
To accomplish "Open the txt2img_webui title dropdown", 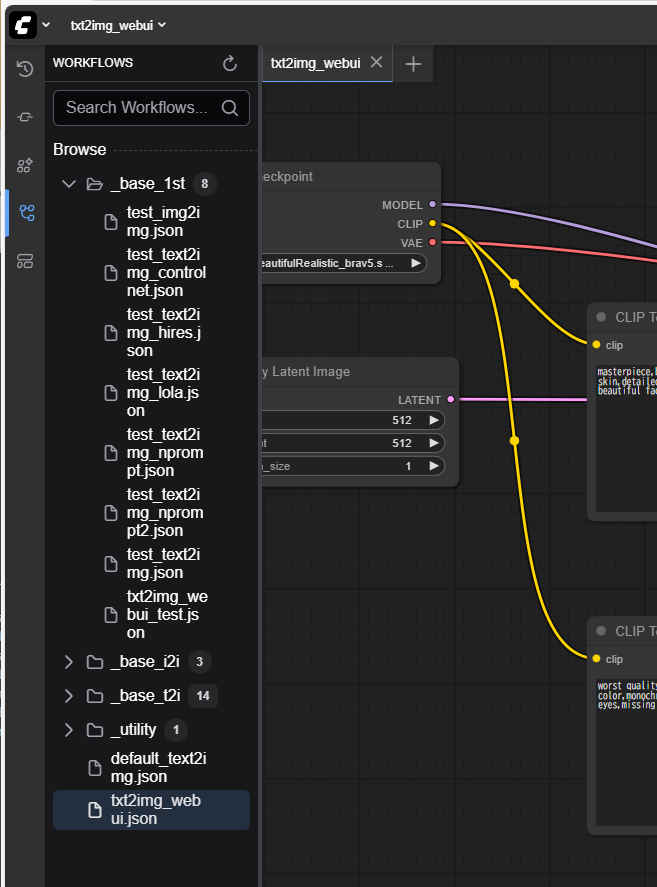I will point(118,25).
